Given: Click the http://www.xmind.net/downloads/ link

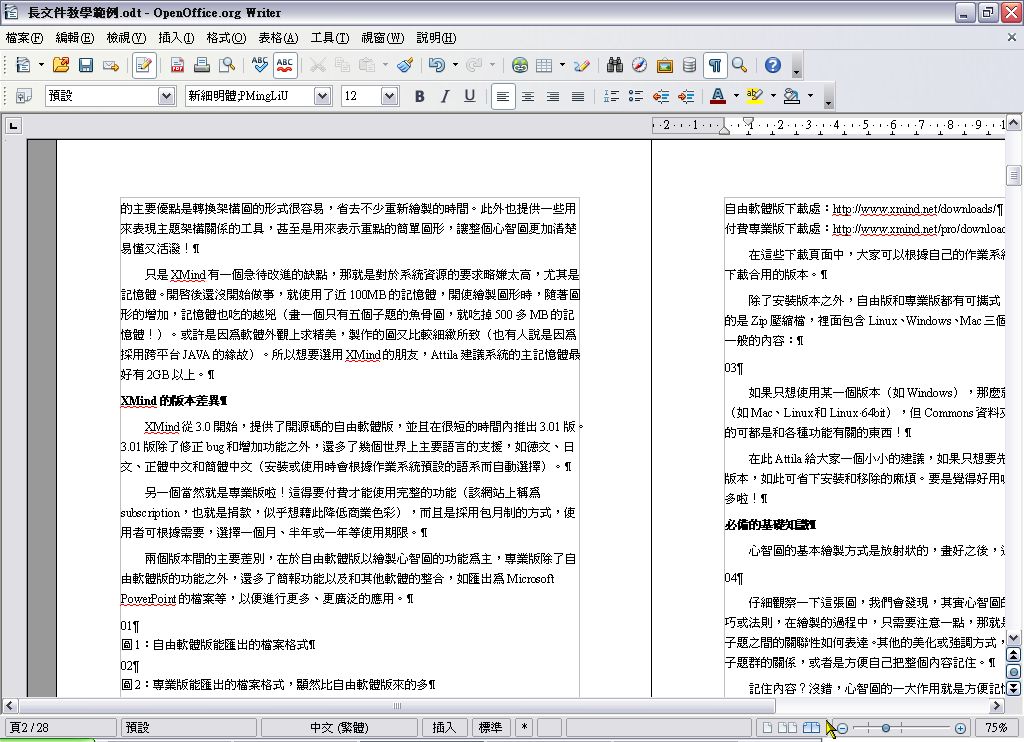Looking at the screenshot, I should click(915, 209).
